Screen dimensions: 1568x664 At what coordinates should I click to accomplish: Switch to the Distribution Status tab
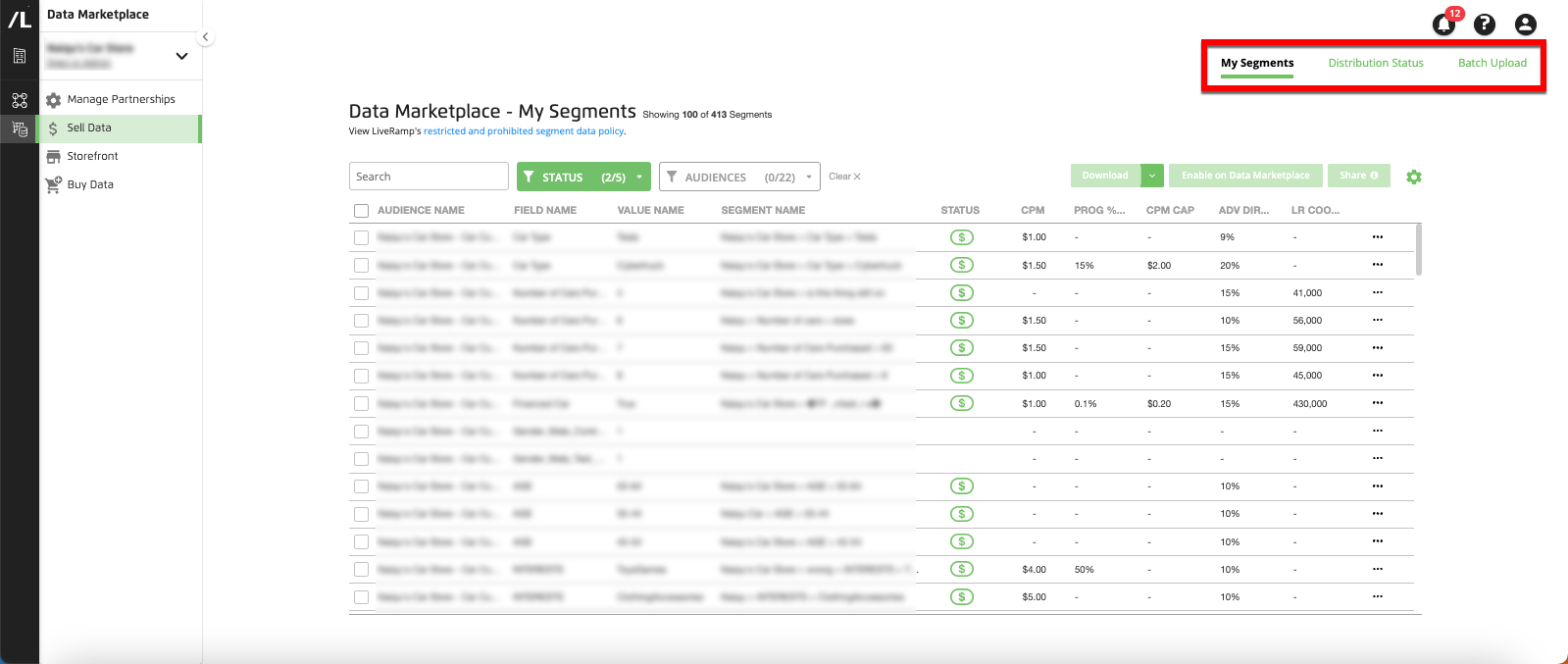tap(1376, 63)
